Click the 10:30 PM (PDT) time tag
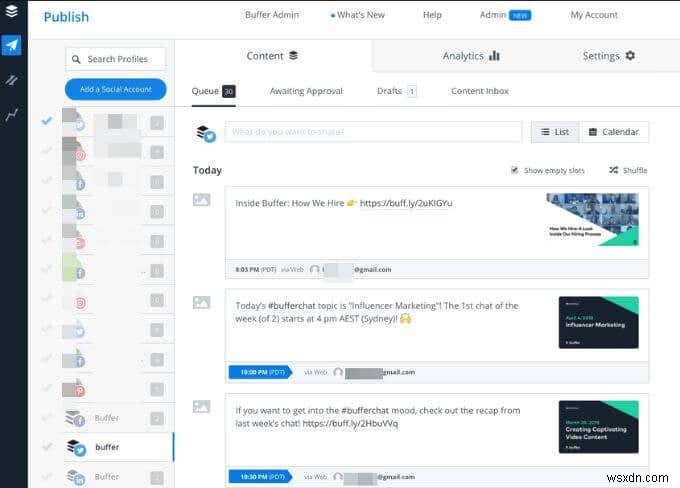 [x=260, y=477]
